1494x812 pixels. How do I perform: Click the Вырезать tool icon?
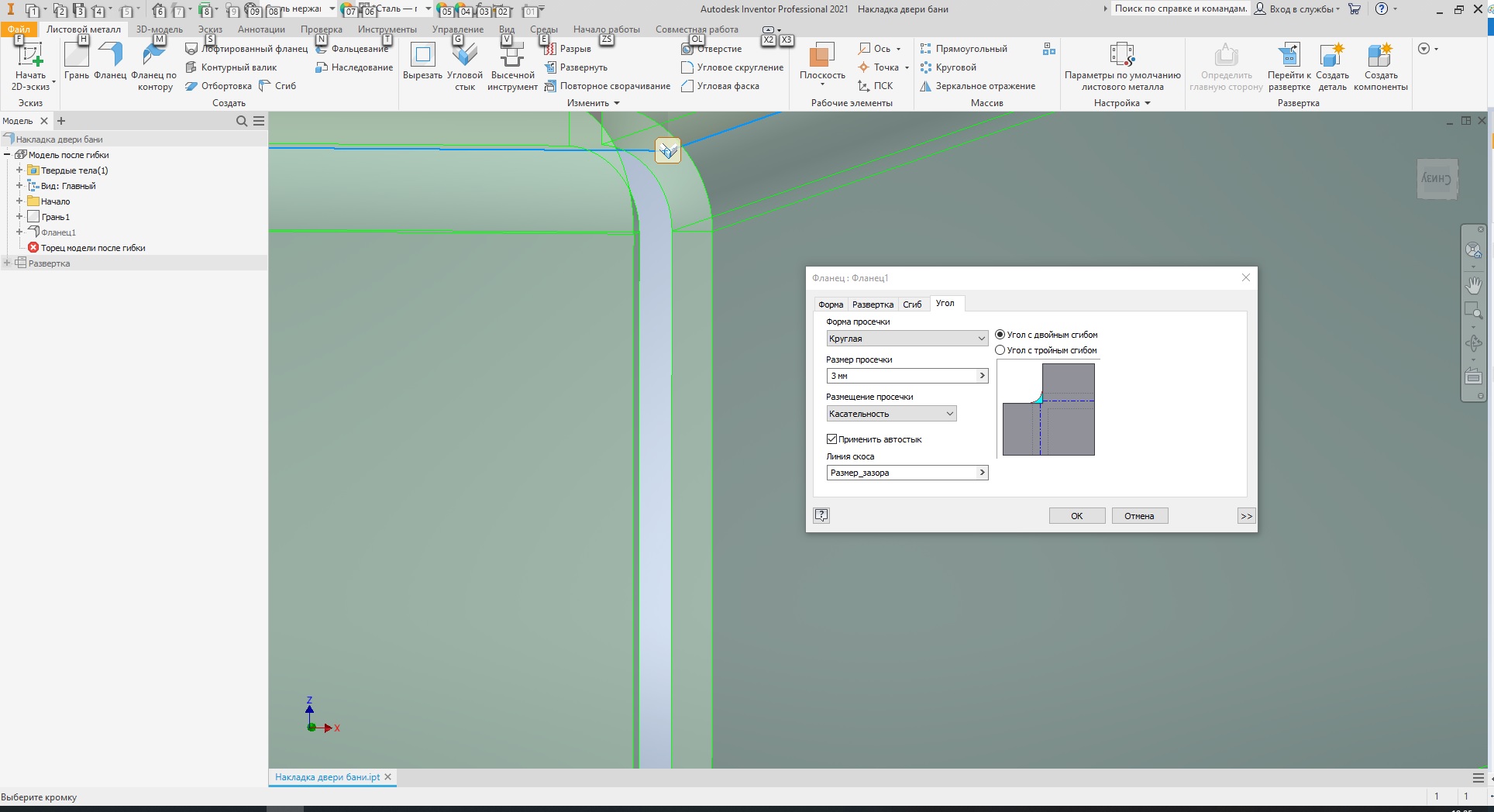(422, 58)
